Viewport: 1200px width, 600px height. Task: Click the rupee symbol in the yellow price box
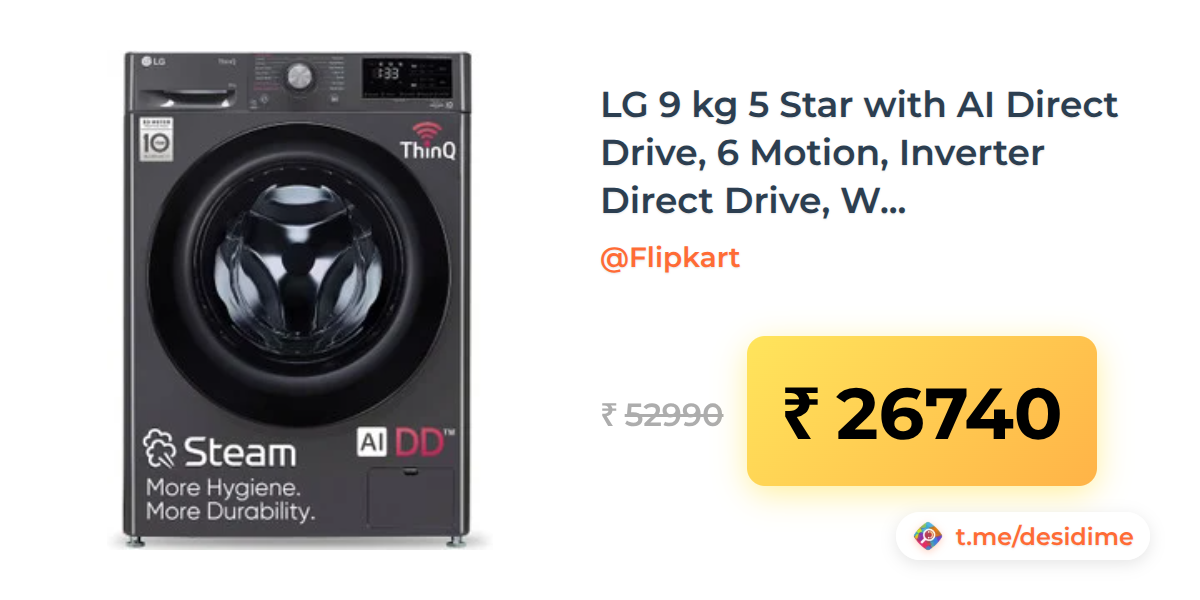point(801,413)
